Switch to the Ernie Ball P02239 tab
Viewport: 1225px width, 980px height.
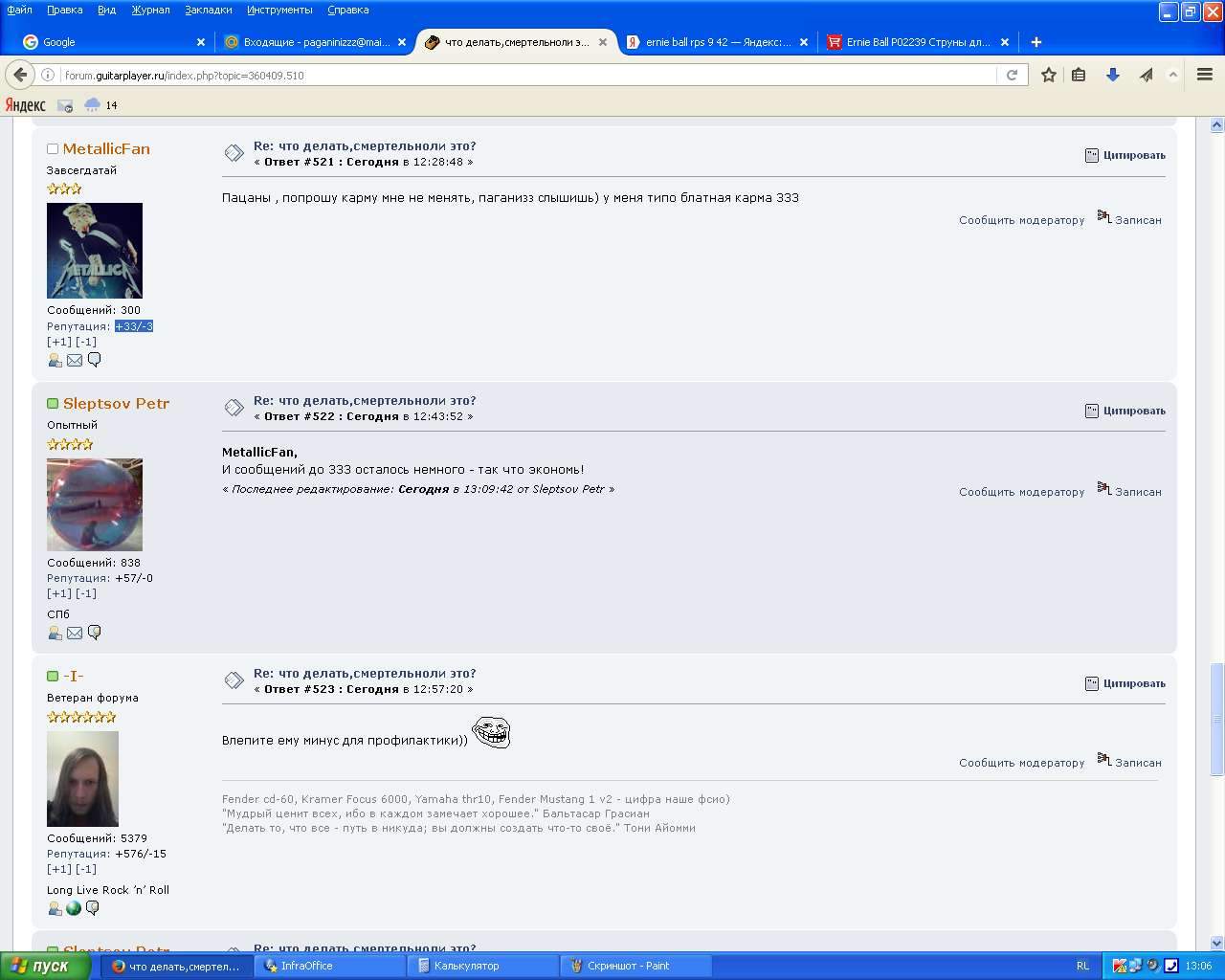point(917,42)
